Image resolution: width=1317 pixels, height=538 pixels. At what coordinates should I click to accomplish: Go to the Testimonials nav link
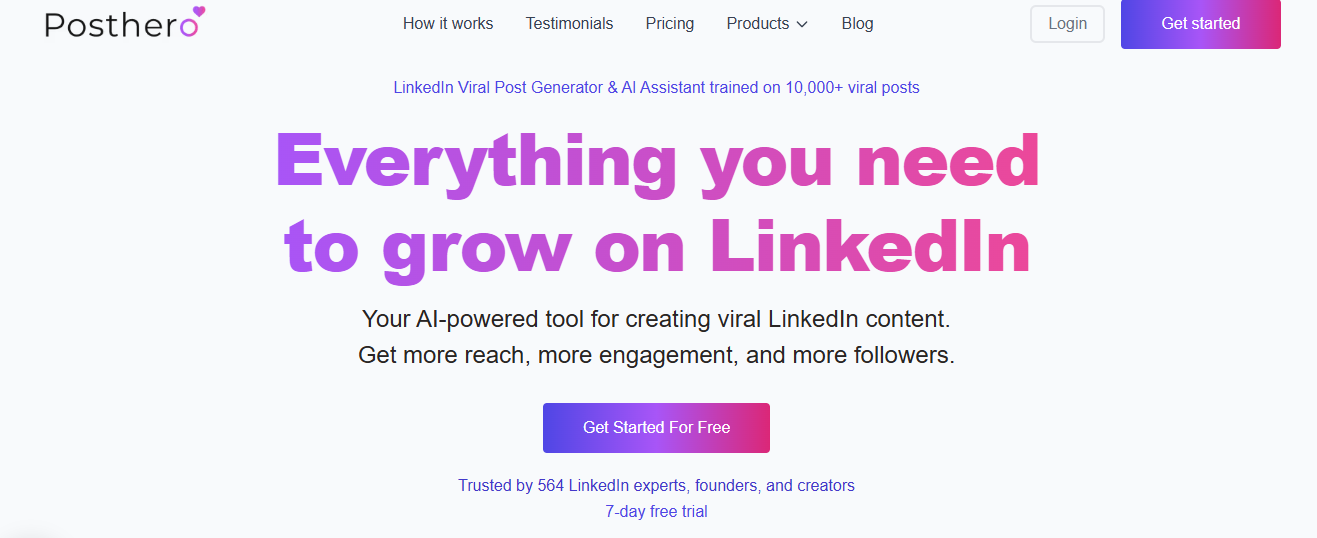(x=569, y=23)
